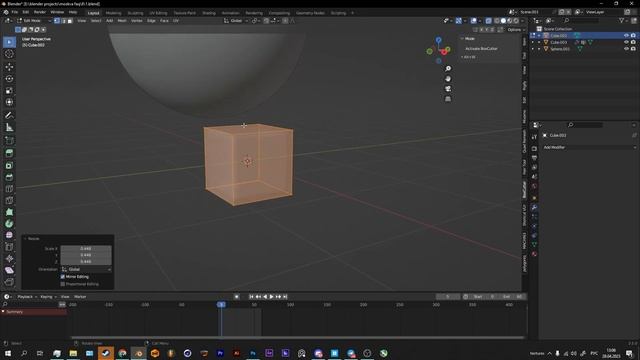Screen dimensions: 640x360
Task: Disable render for Sphere.001 camera icon
Action: [x=633, y=49]
